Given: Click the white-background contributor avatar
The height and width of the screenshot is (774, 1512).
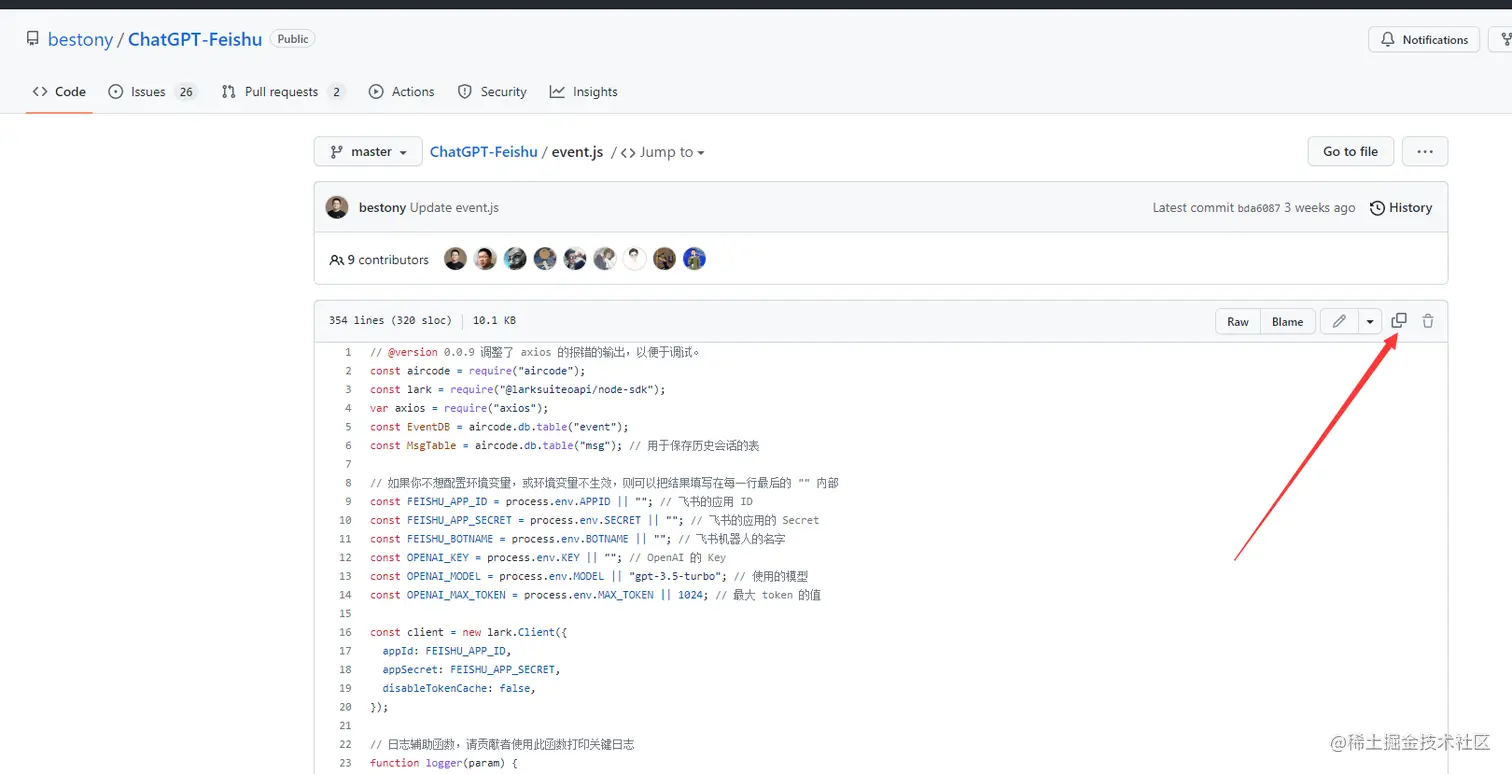Looking at the screenshot, I should (x=634, y=259).
